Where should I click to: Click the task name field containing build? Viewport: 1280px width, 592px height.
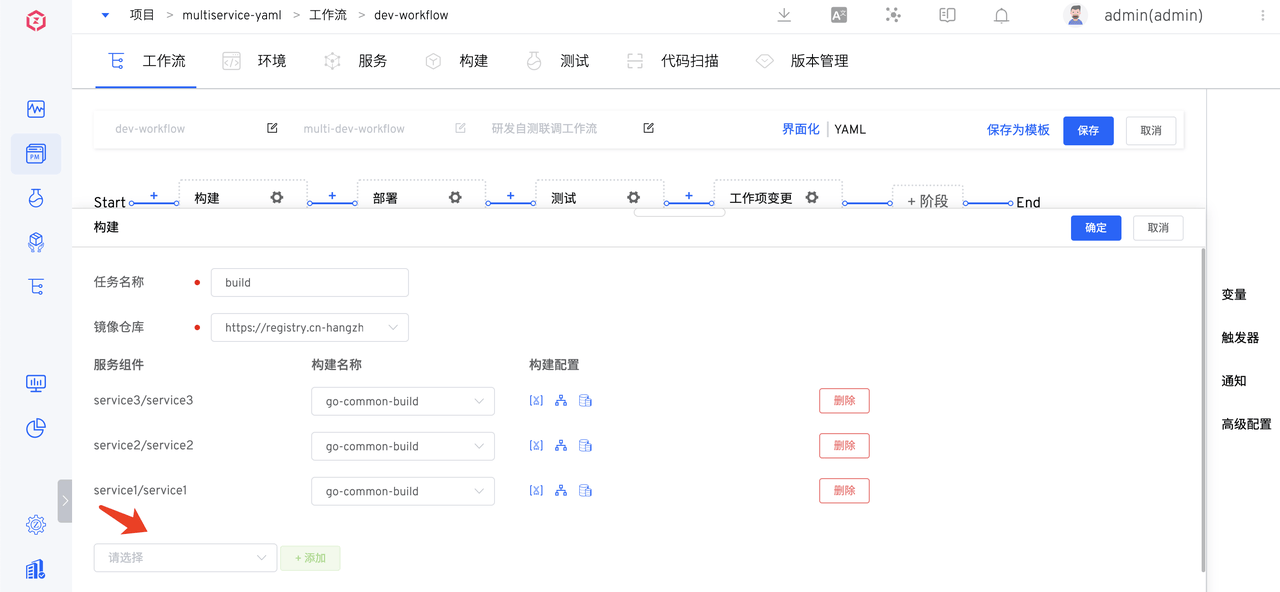[309, 282]
